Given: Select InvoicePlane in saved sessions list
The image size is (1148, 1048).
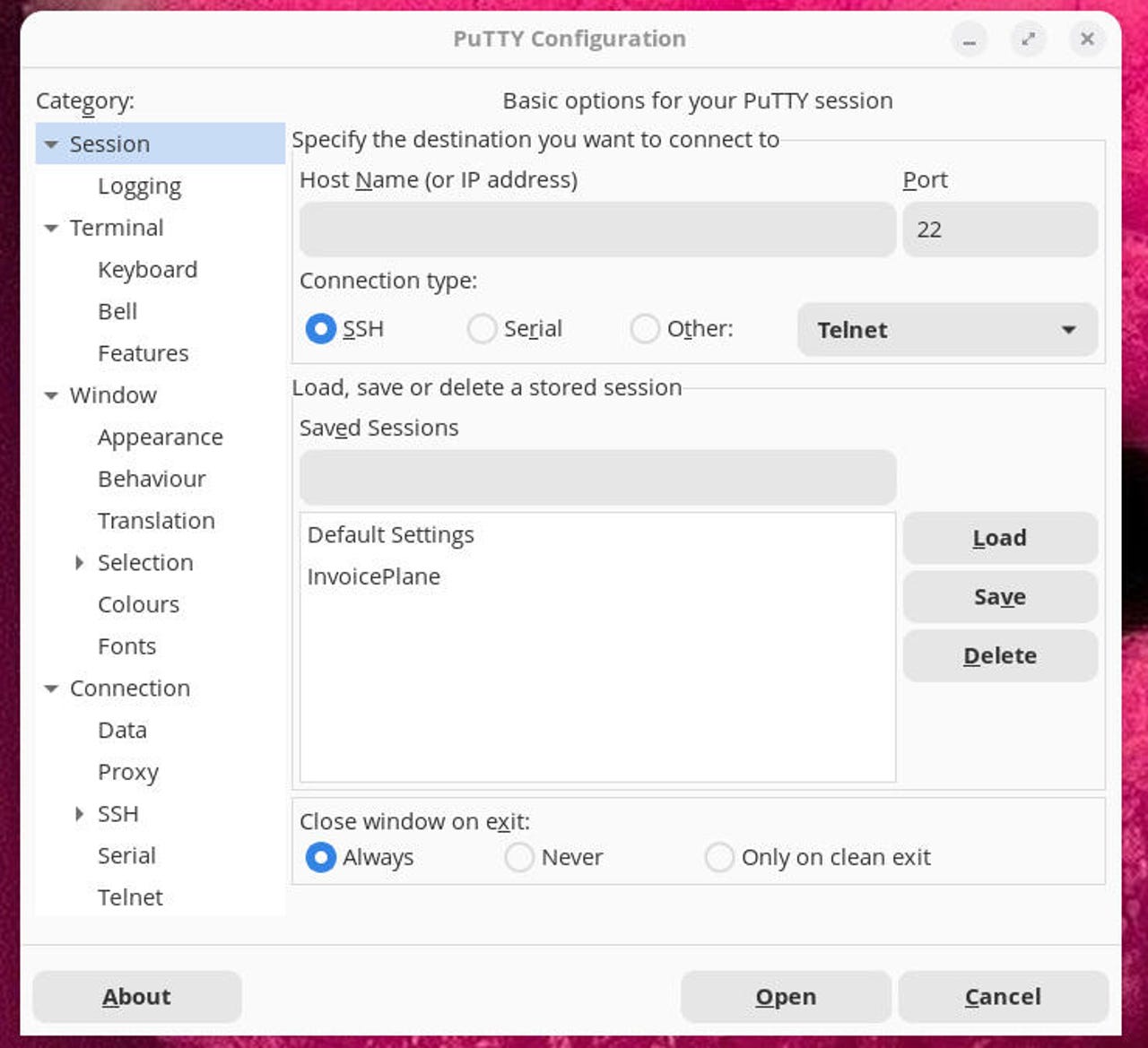Looking at the screenshot, I should coord(374,577).
